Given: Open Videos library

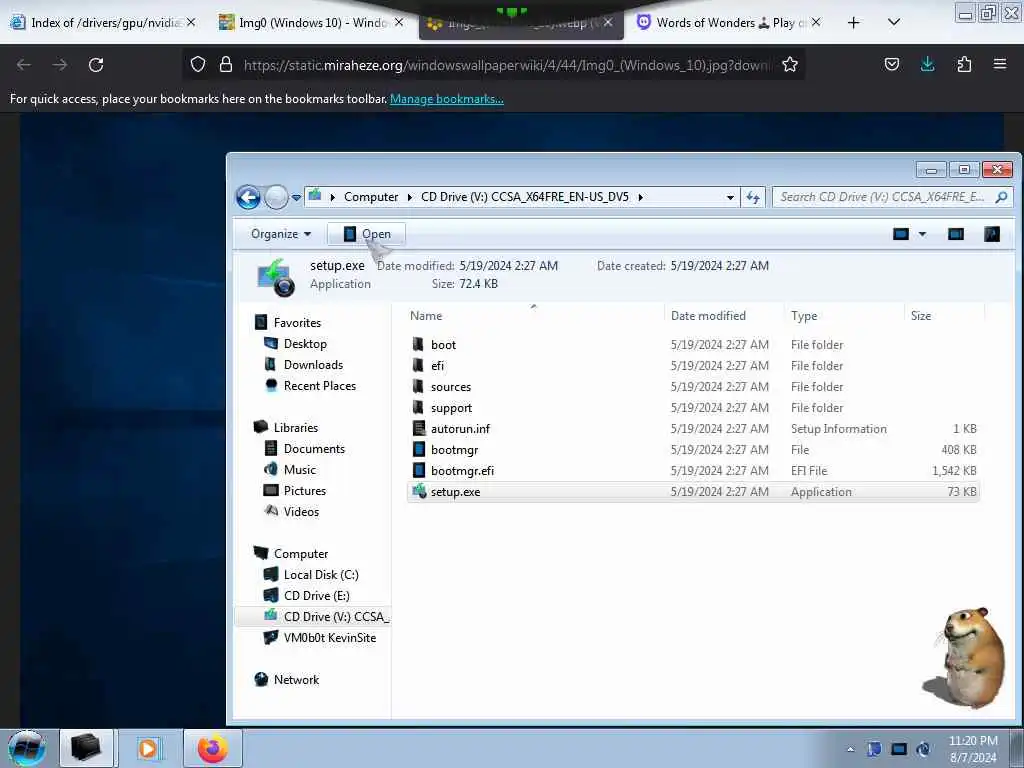Looking at the screenshot, I should pos(301,511).
